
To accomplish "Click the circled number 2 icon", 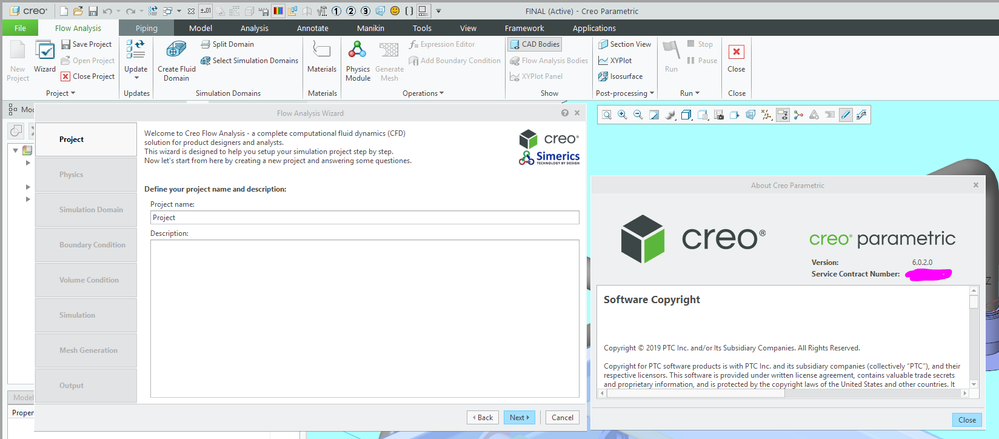I will [351, 11].
